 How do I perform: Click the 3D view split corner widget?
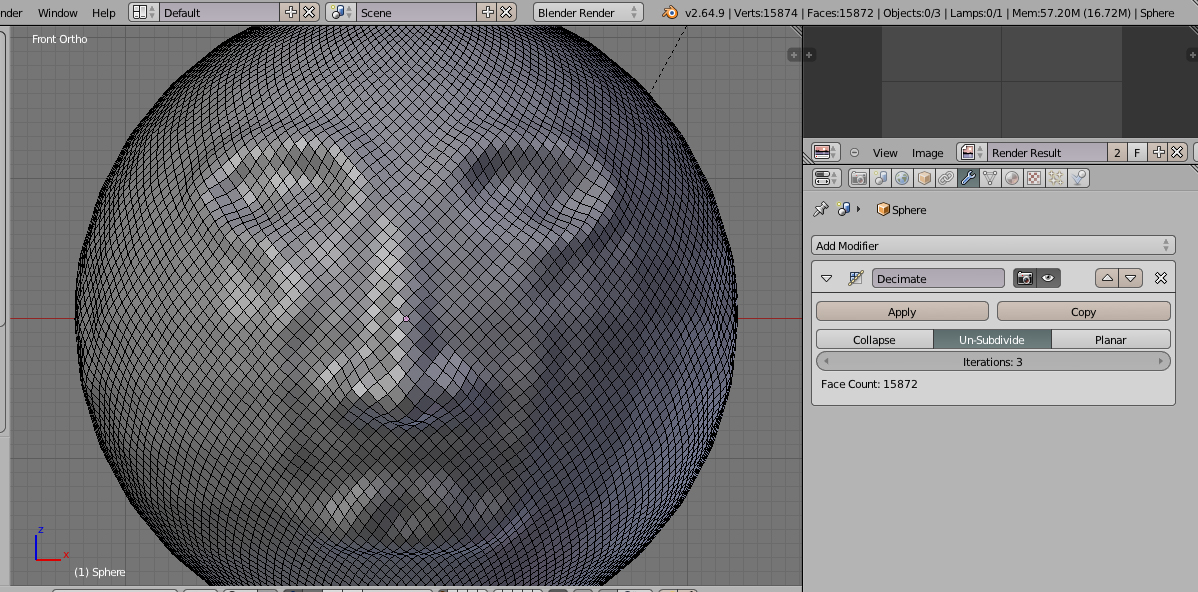click(796, 31)
